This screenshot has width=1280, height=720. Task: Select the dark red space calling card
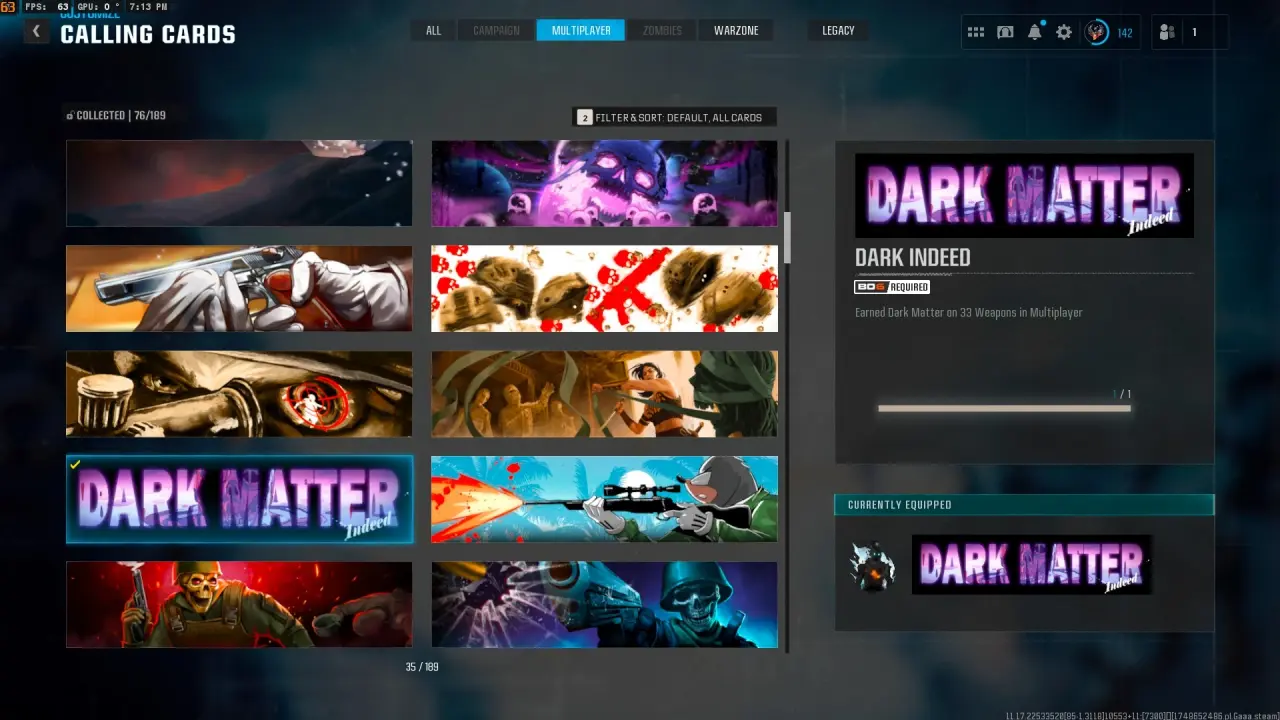[x=239, y=183]
